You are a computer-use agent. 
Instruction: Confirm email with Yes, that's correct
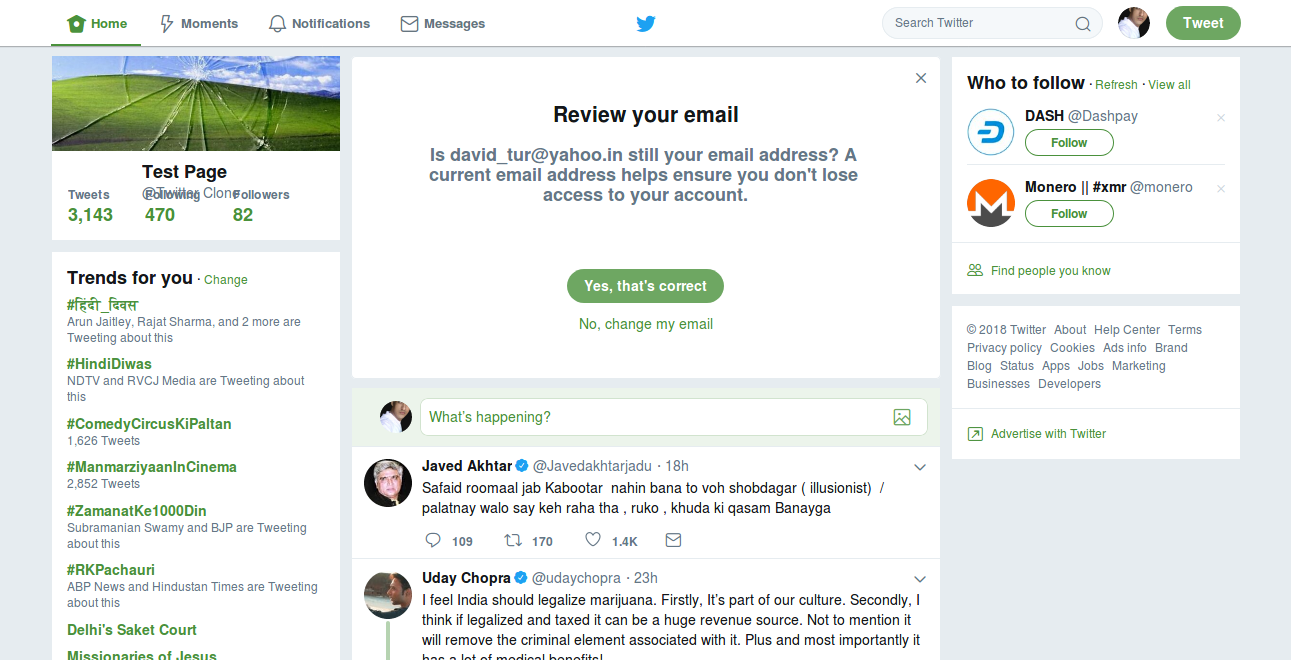[645, 286]
